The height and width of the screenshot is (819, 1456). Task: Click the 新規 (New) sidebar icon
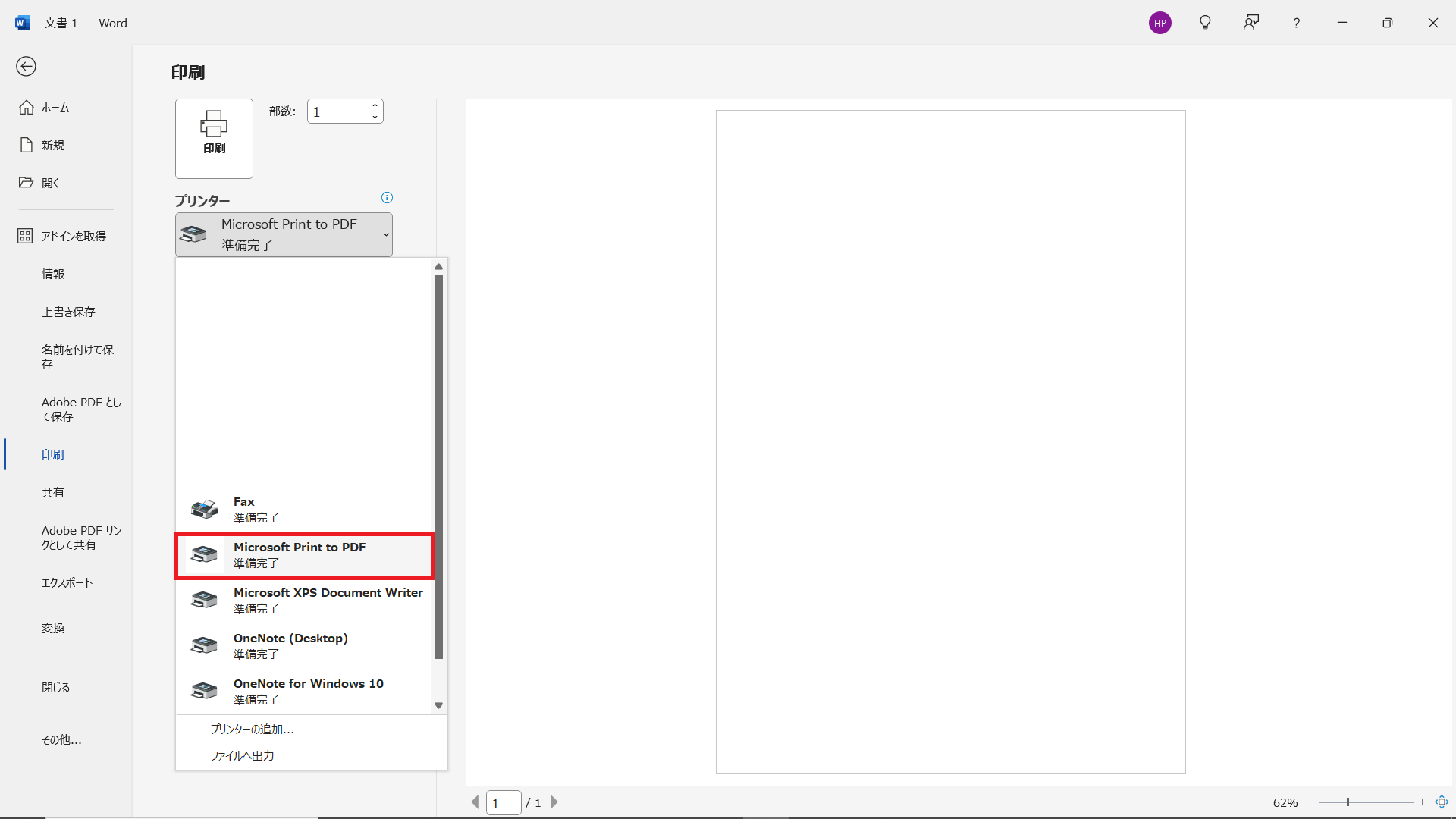[26, 145]
